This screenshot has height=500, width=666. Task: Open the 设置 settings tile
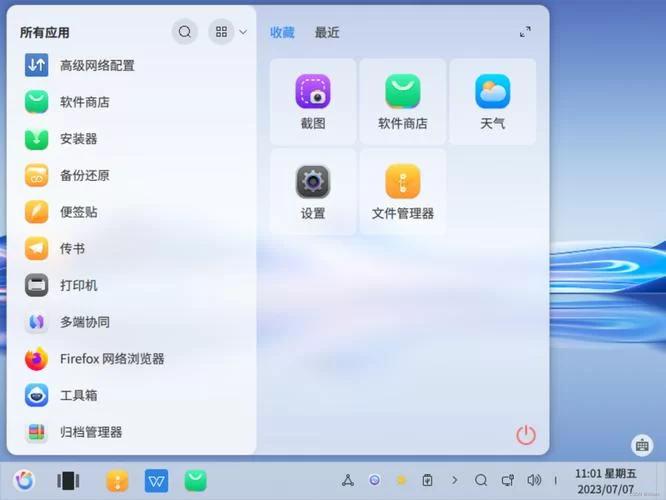point(313,192)
